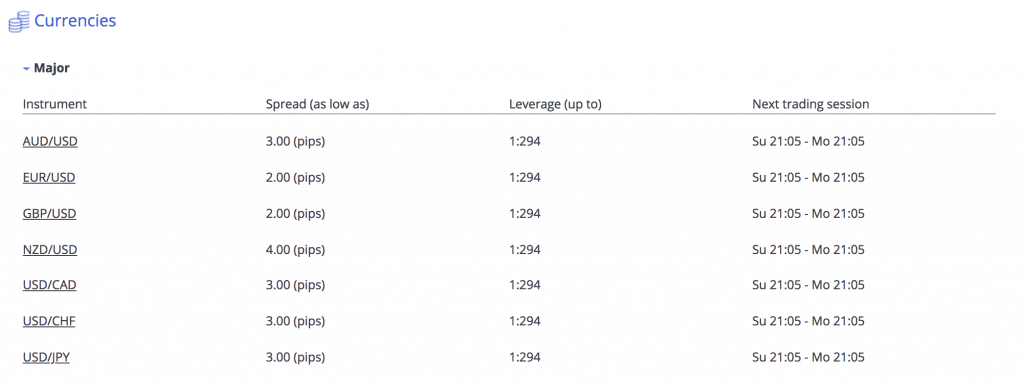Open the USD/CAD instrument link
This screenshot has height=385, width=1024.
click(x=50, y=285)
